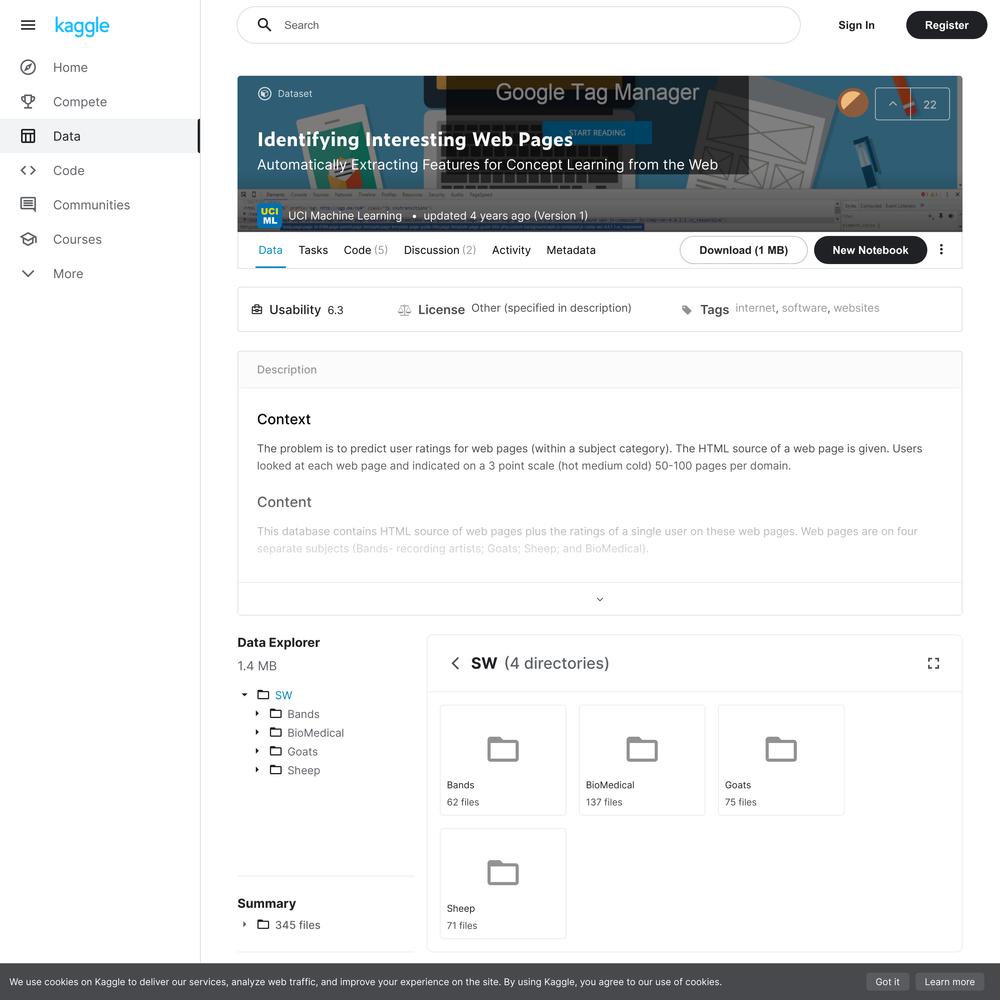
Task: Go to Compete in sidebar
Action: tap(80, 101)
